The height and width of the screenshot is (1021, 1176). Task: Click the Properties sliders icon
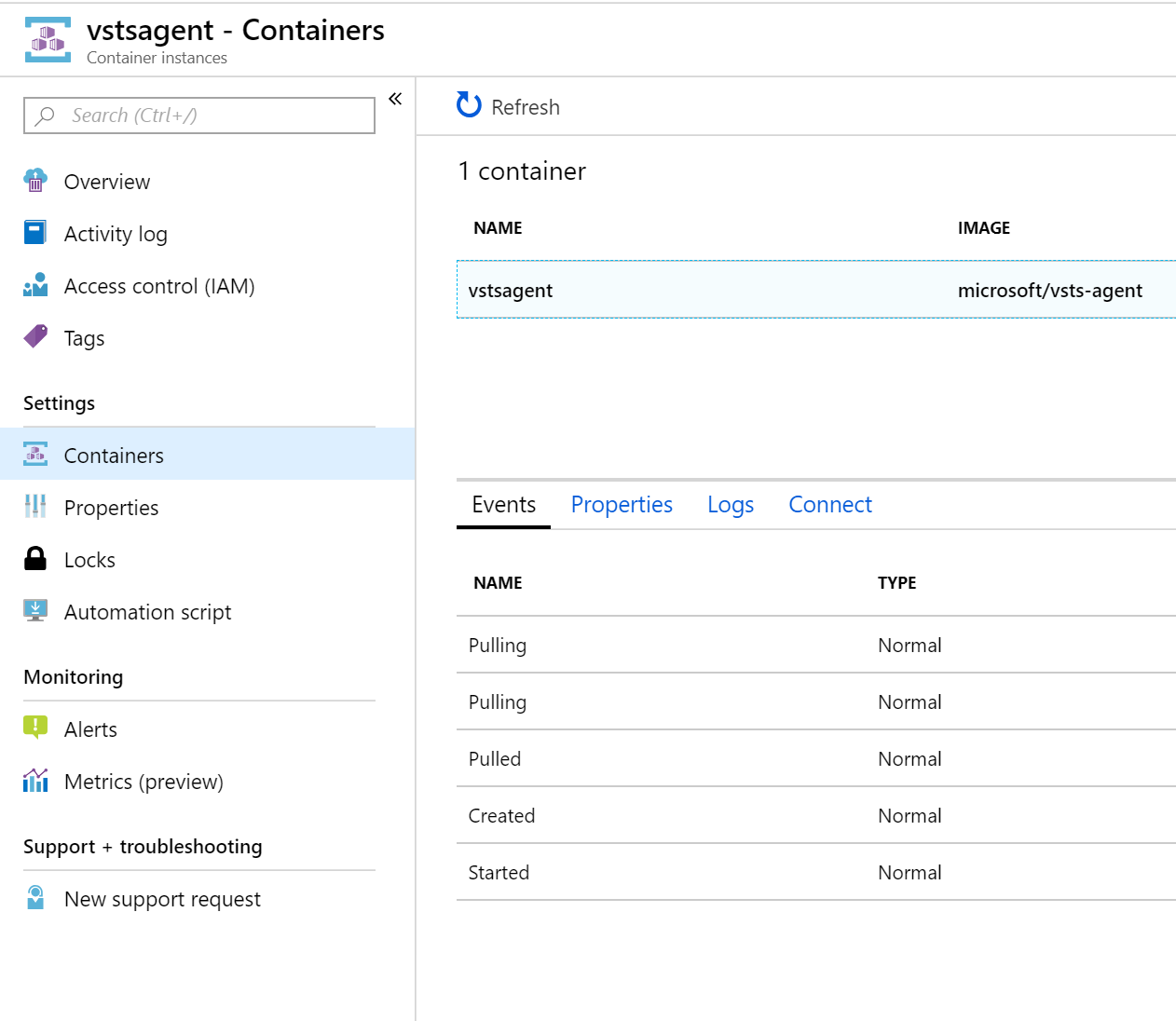pos(35,506)
